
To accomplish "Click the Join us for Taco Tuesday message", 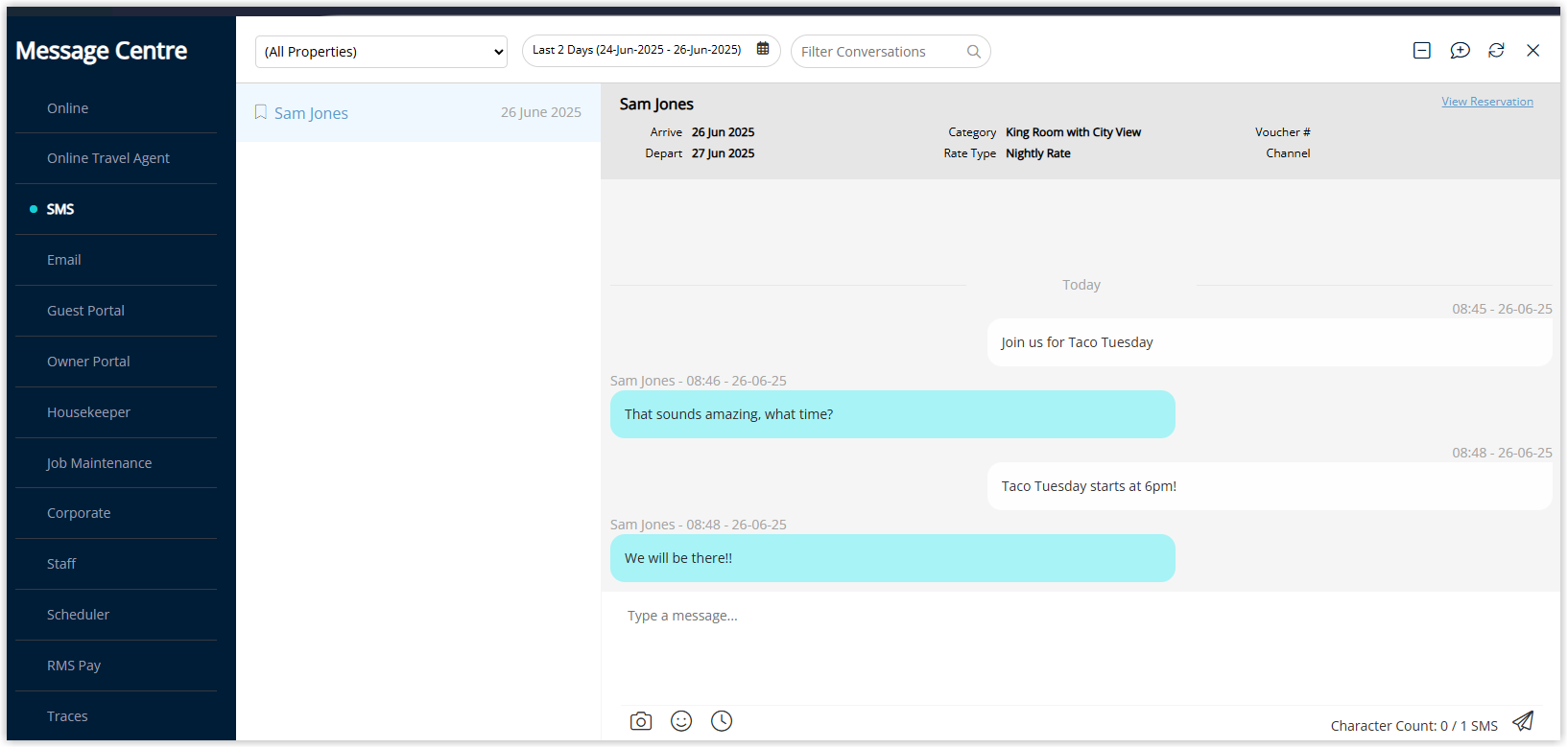I will coord(1269,342).
